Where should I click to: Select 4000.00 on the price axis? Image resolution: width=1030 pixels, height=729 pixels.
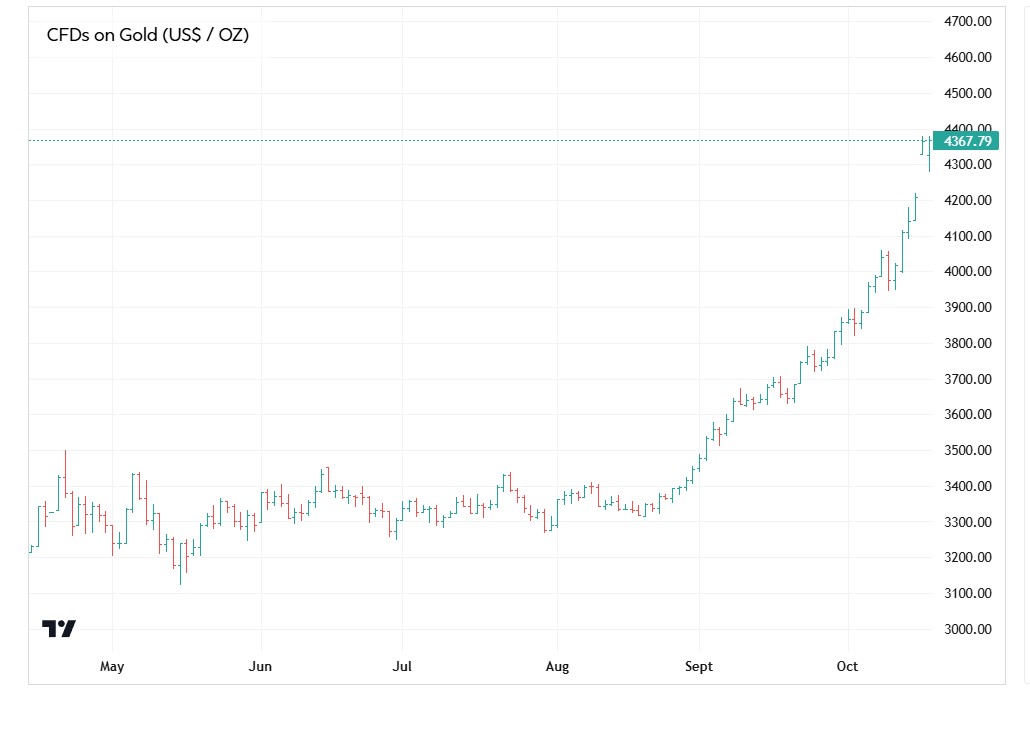tap(967, 271)
